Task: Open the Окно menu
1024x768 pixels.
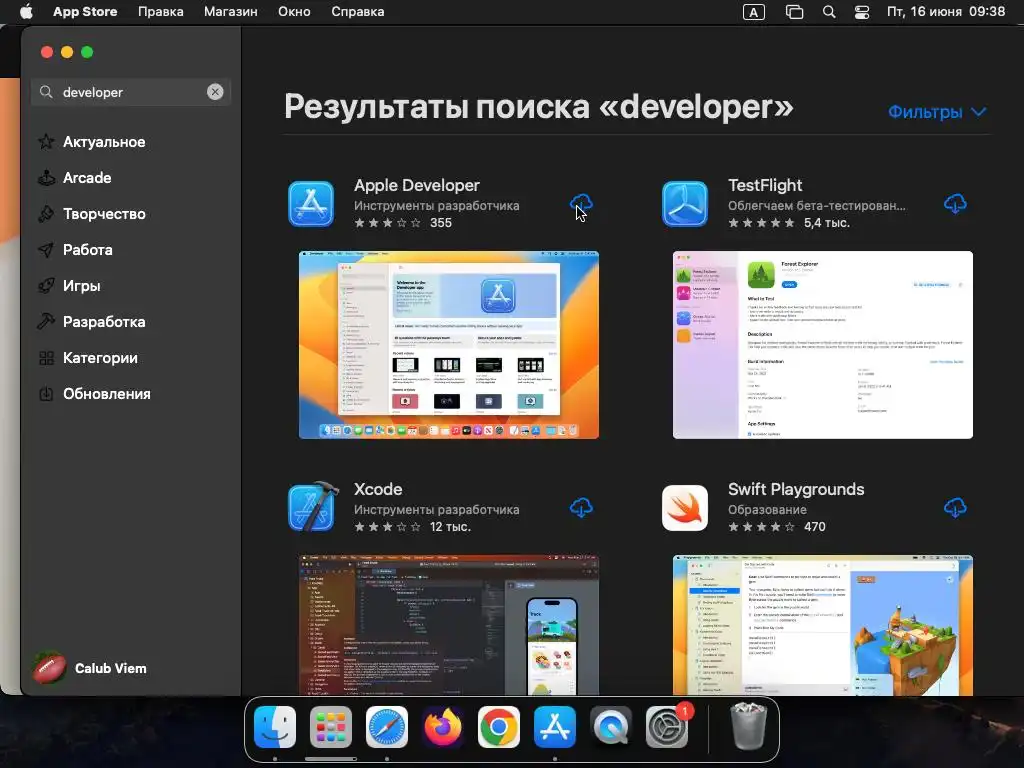Action: pyautogui.click(x=294, y=12)
